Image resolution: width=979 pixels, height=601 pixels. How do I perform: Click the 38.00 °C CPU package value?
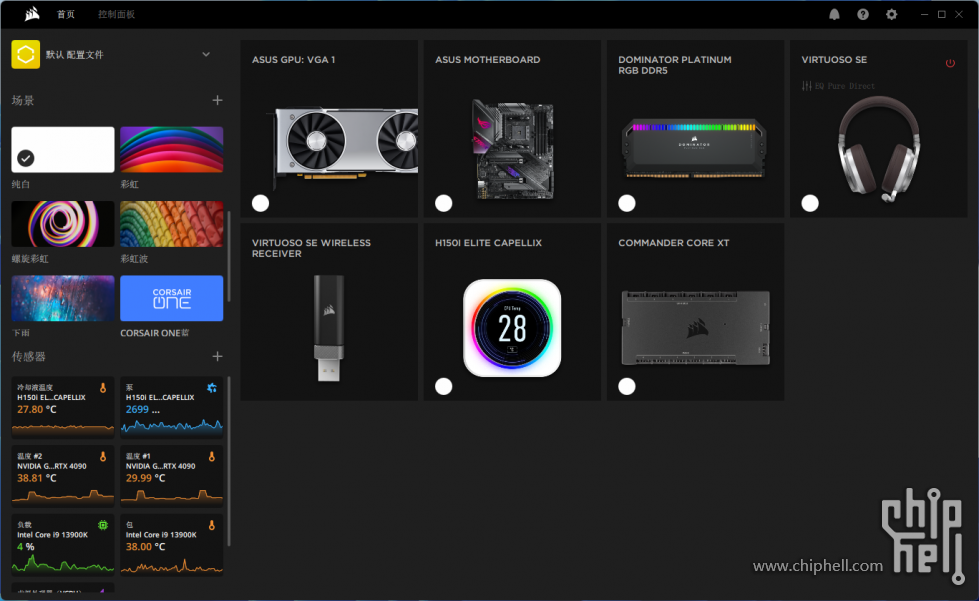click(145, 547)
